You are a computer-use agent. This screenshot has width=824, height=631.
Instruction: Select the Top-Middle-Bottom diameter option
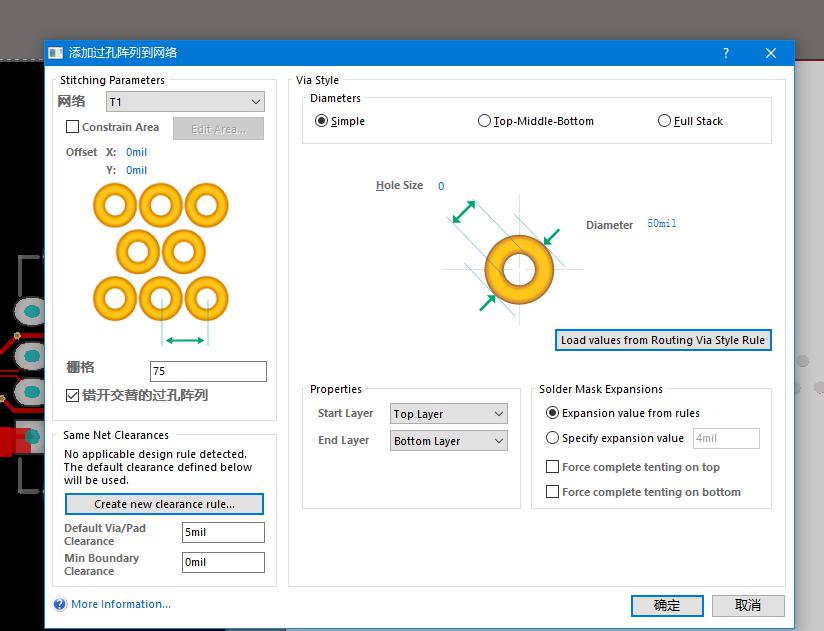485,121
